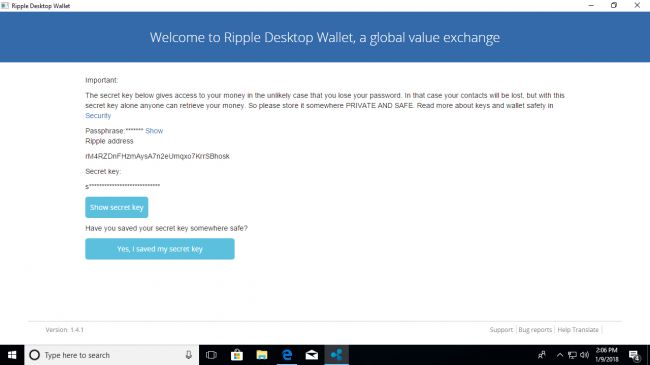The image size is (650, 365).
Task: Select the Ripple wallet taskbar icon
Action: [x=337, y=355]
